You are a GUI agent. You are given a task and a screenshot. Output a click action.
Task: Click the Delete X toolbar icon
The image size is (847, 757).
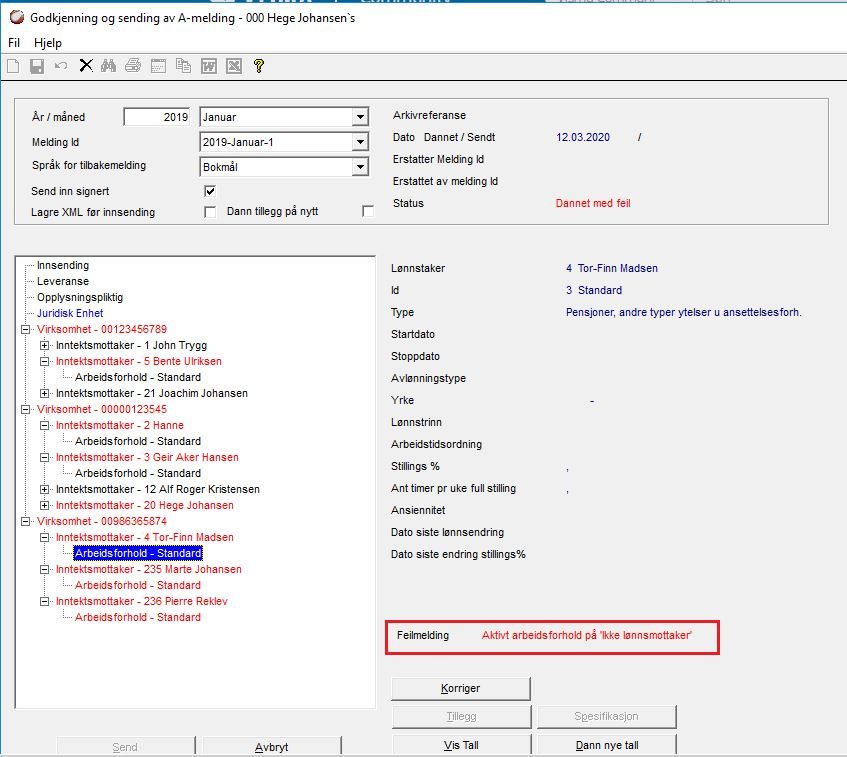[x=86, y=66]
